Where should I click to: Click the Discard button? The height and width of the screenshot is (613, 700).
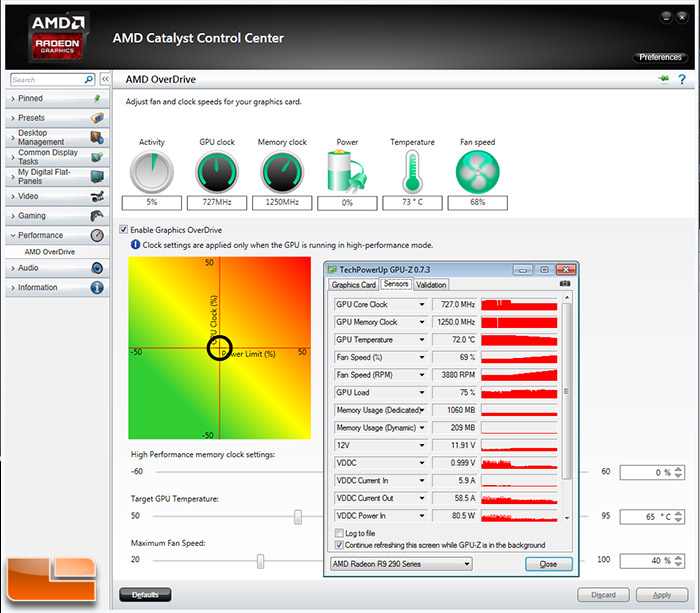(x=603, y=595)
